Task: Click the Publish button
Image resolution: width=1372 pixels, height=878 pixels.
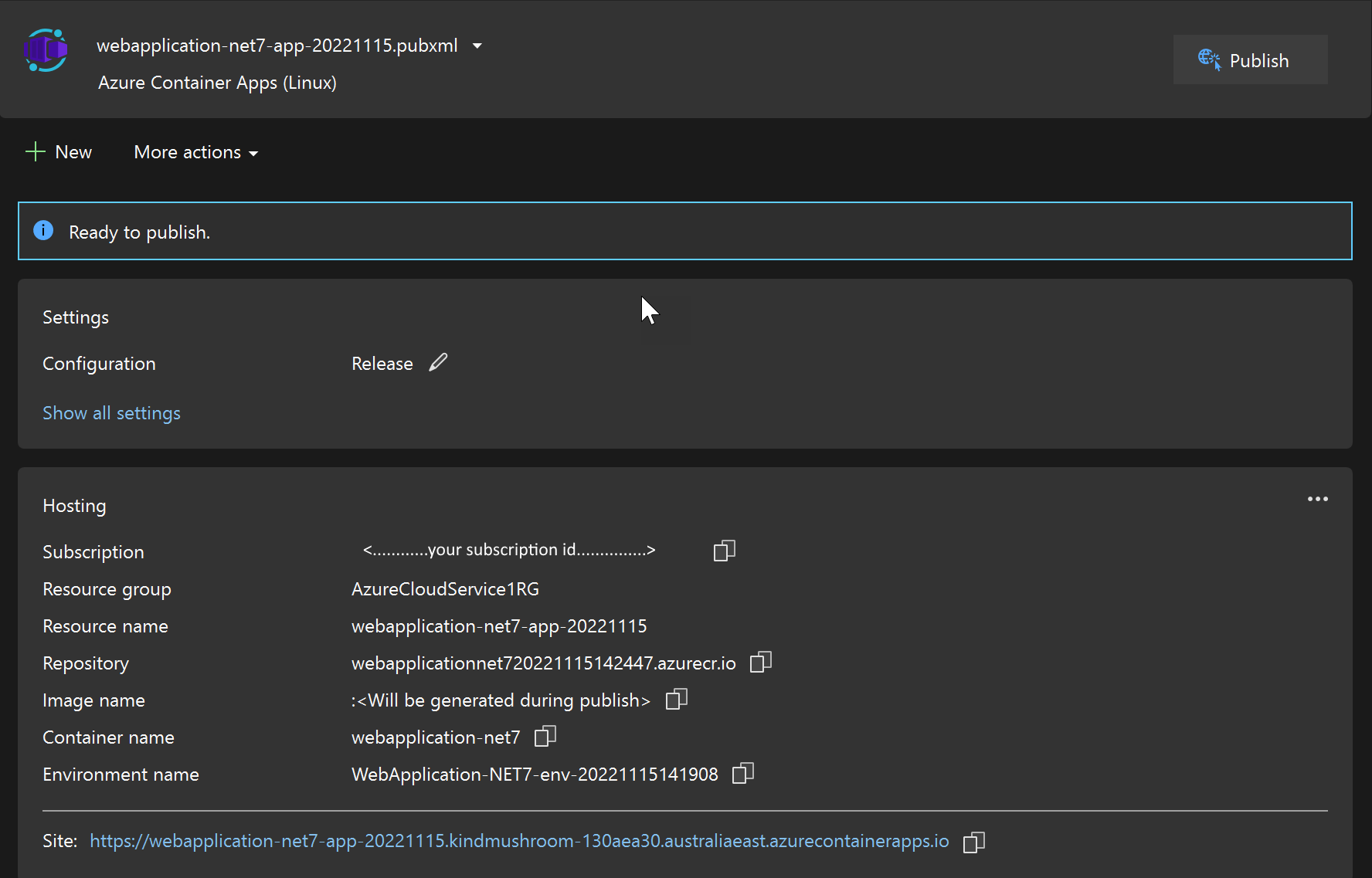Action: (x=1250, y=59)
